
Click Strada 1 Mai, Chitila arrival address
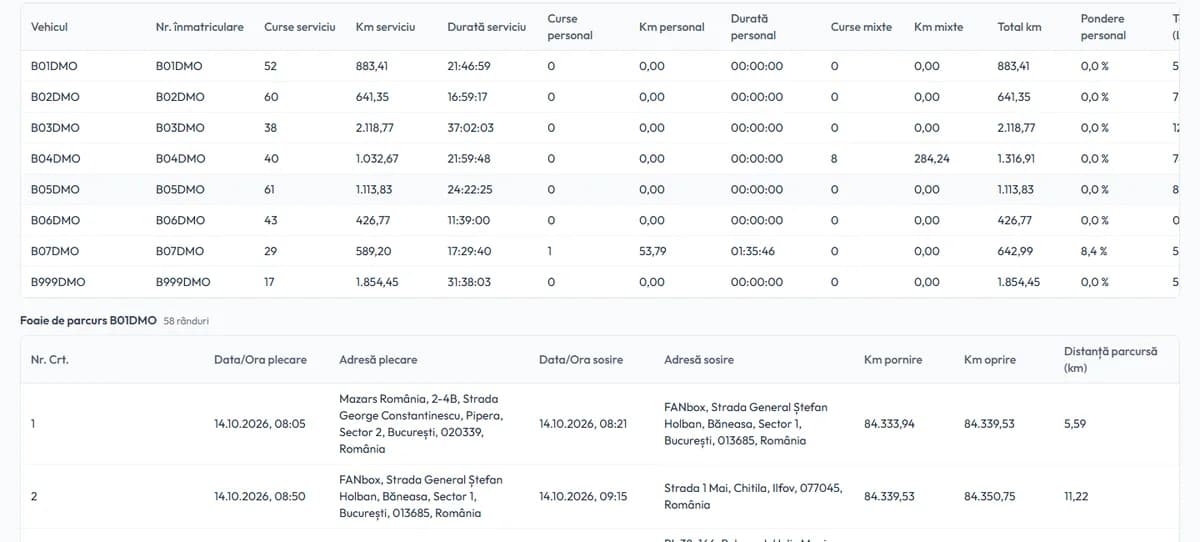(x=753, y=496)
